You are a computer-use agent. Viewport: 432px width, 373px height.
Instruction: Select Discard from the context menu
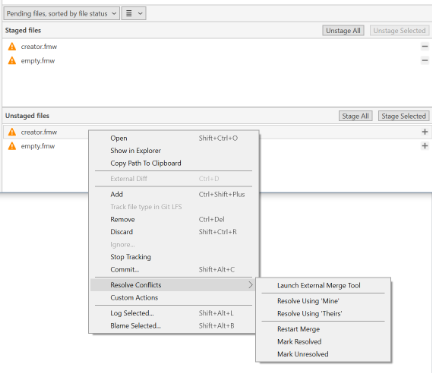(x=122, y=232)
